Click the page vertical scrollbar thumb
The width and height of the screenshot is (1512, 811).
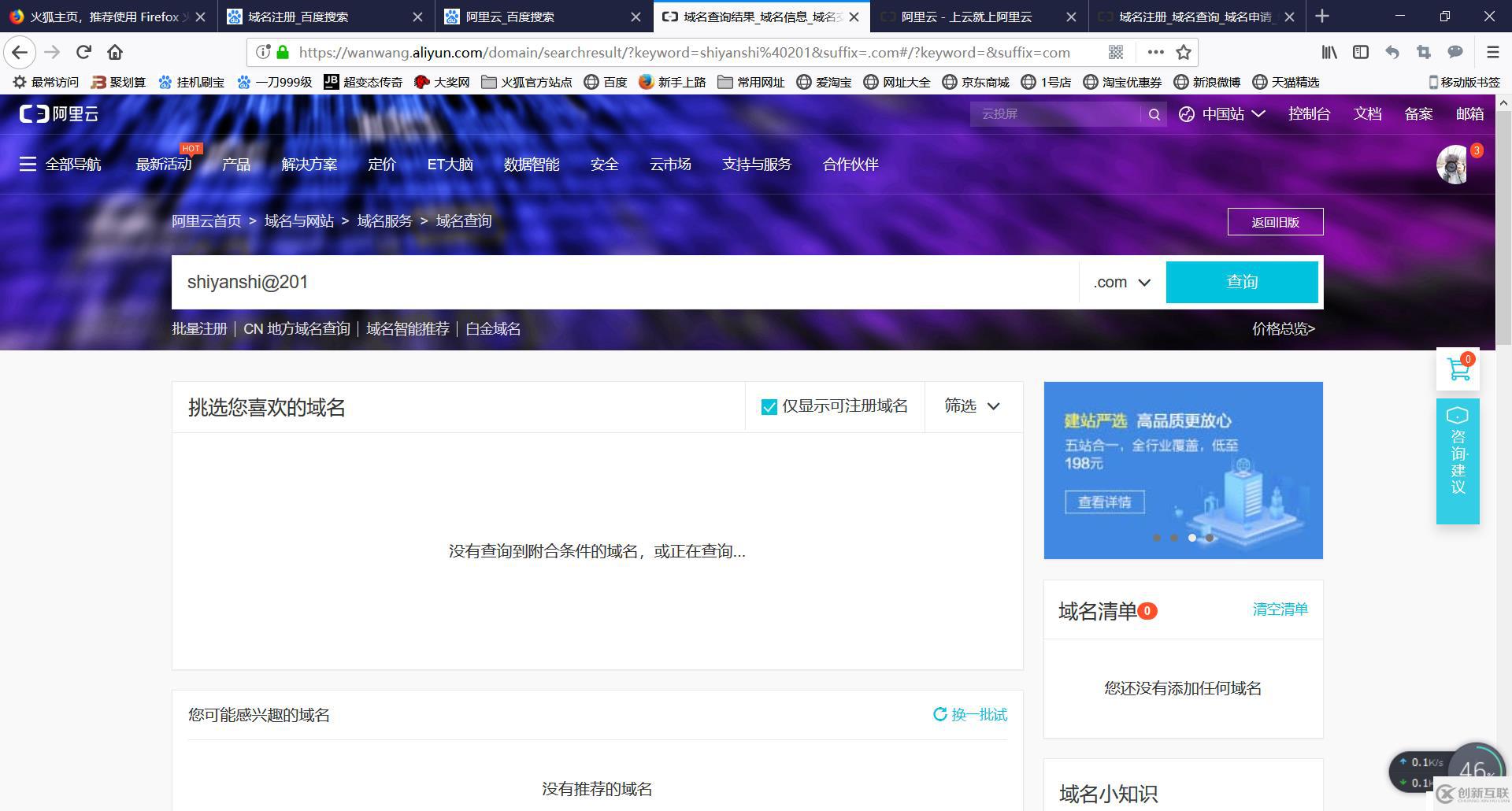coord(1503,228)
